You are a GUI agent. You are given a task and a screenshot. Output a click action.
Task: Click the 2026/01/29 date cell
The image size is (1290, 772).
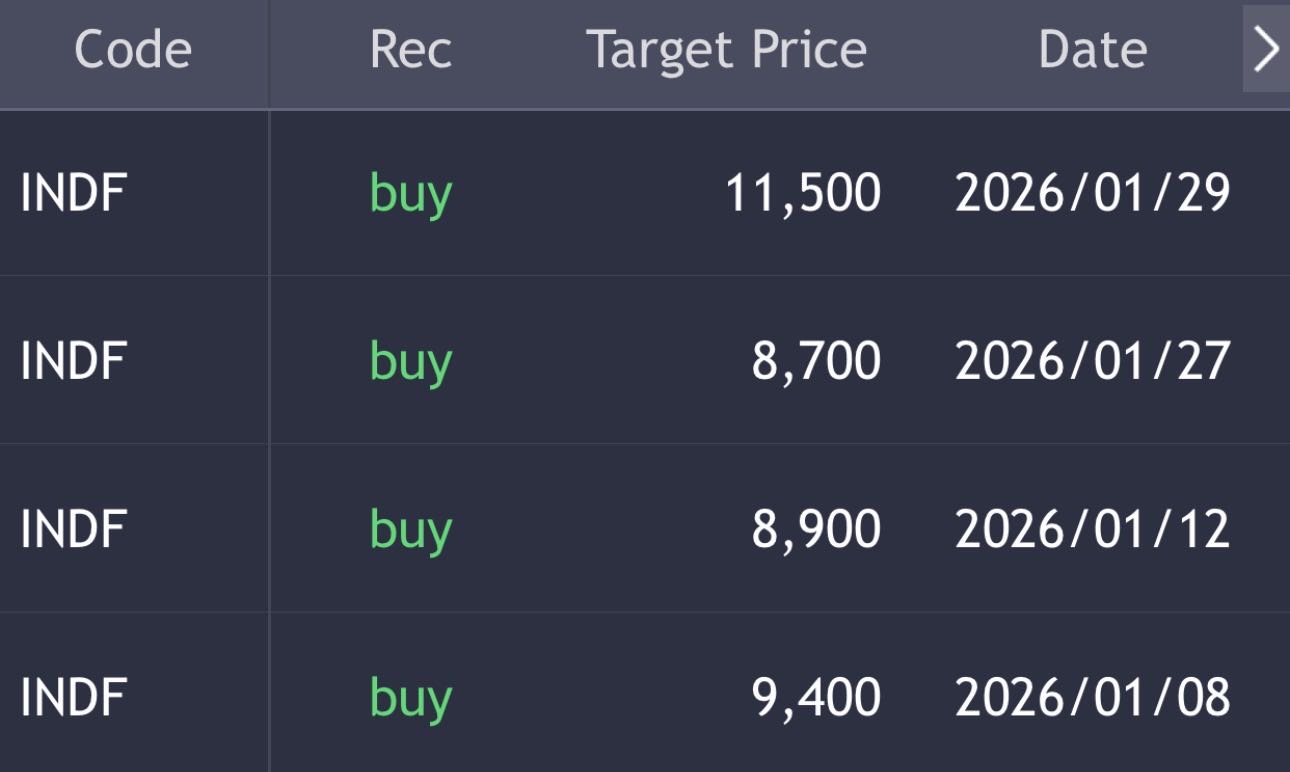point(1092,193)
